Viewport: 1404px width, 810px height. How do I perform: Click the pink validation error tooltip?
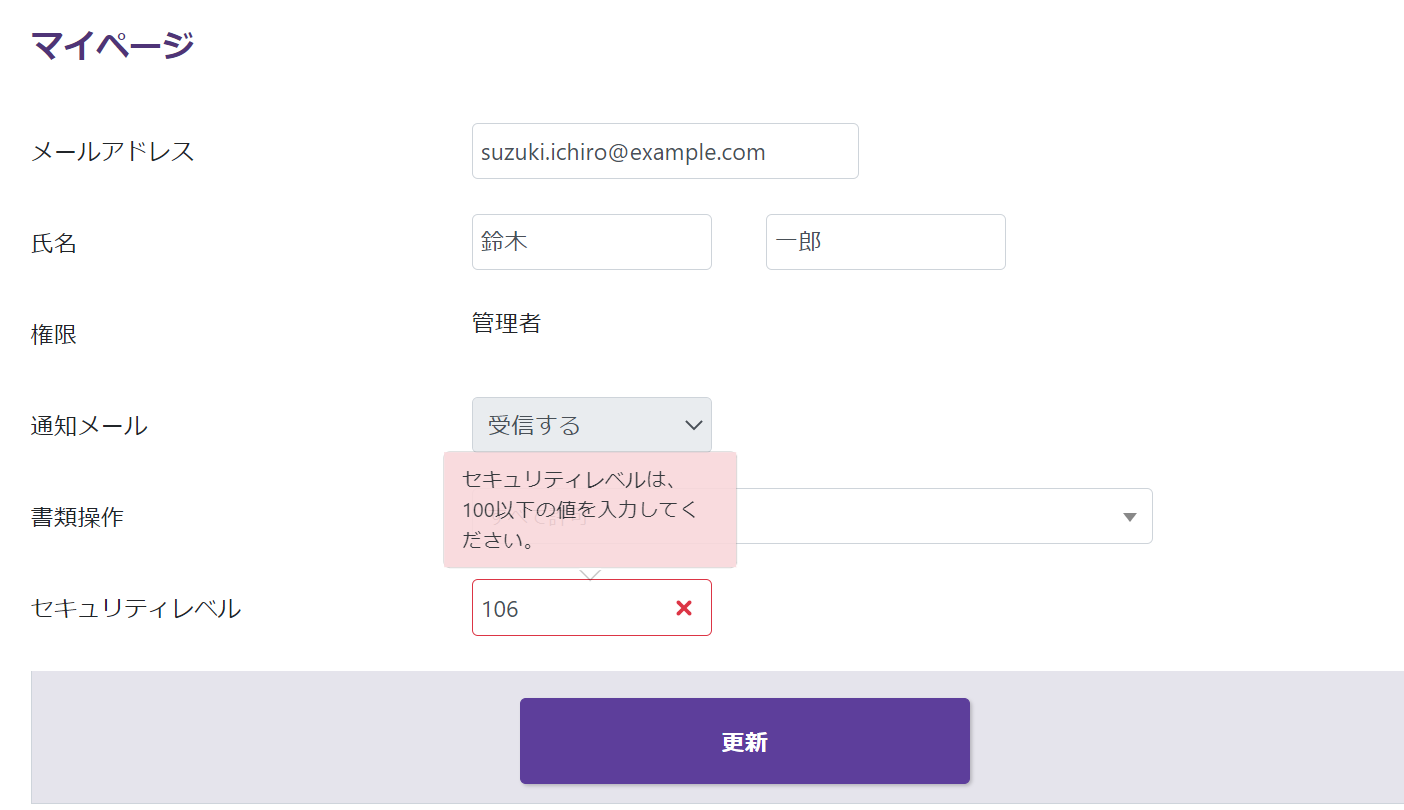[x=590, y=509]
